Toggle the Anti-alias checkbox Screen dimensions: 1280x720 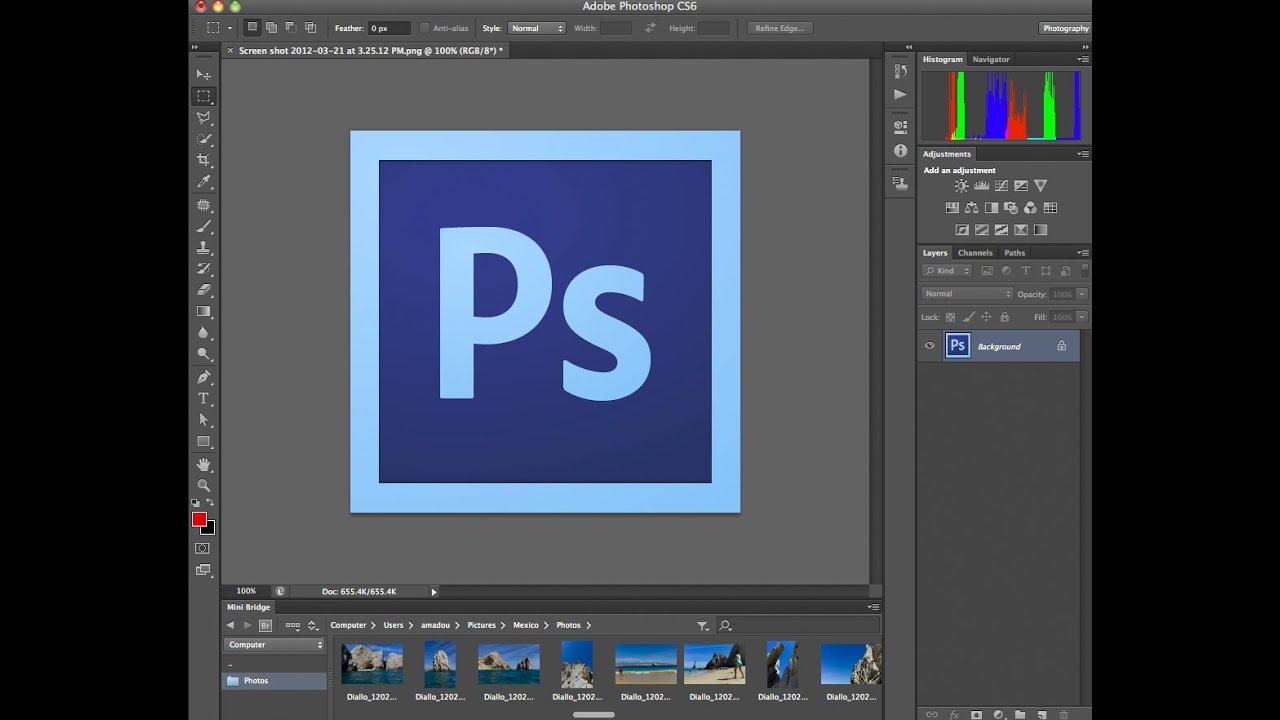tap(424, 28)
